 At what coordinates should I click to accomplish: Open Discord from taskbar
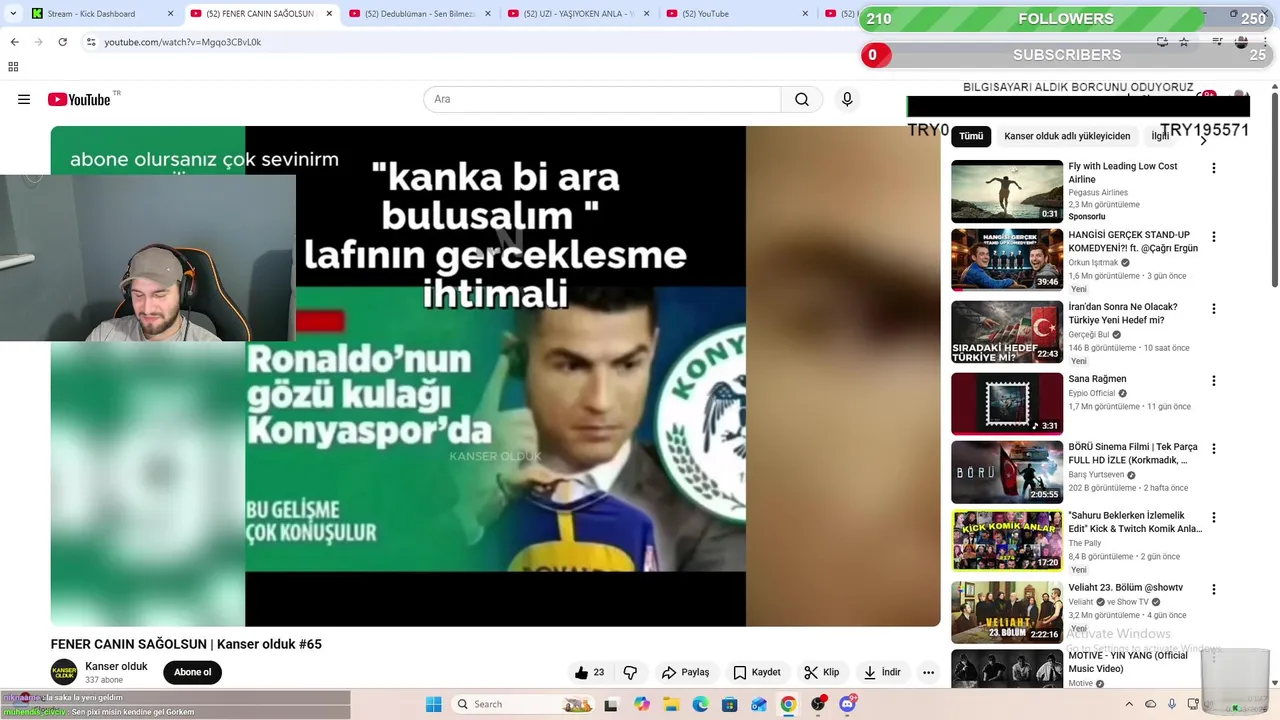[x=848, y=704]
